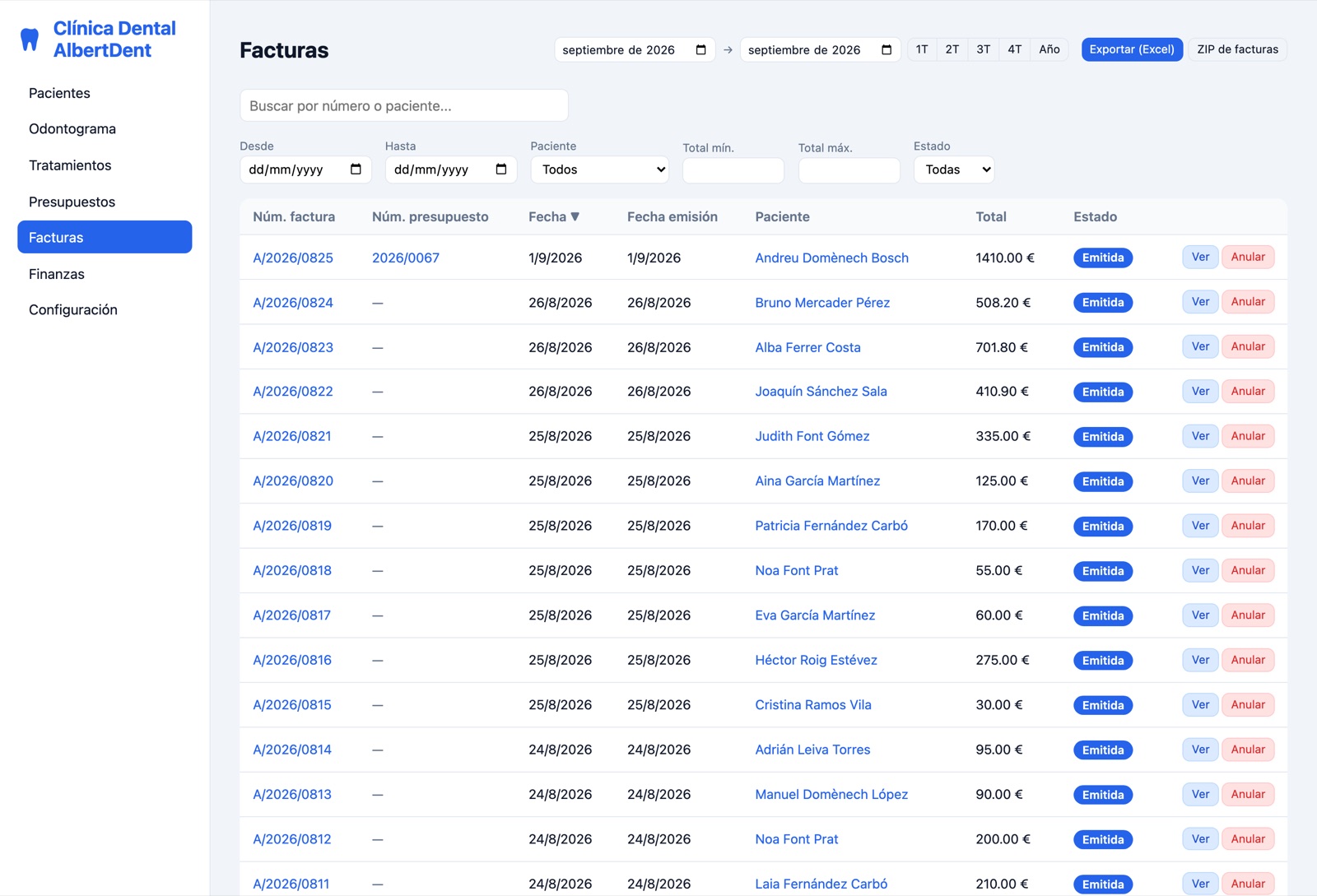Open Presupuestos in the sidebar
Viewport: 1317px width, 896px height.
pos(105,202)
